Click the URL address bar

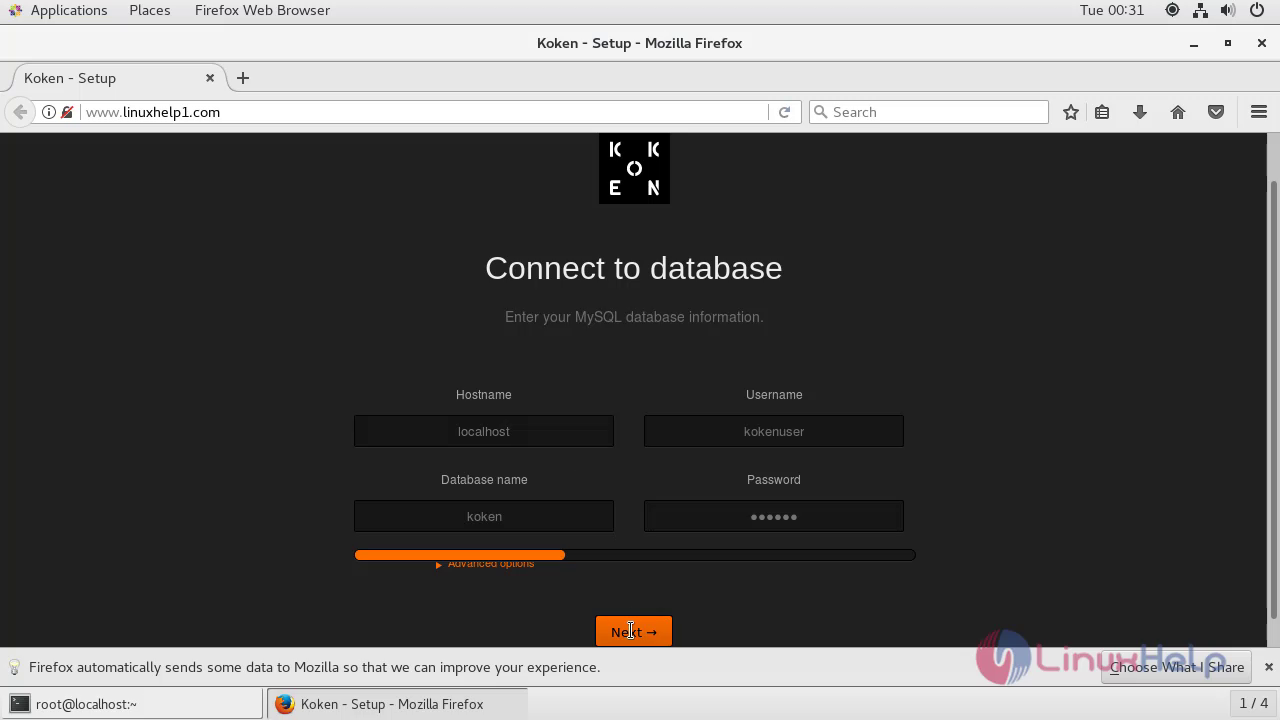[425, 112]
